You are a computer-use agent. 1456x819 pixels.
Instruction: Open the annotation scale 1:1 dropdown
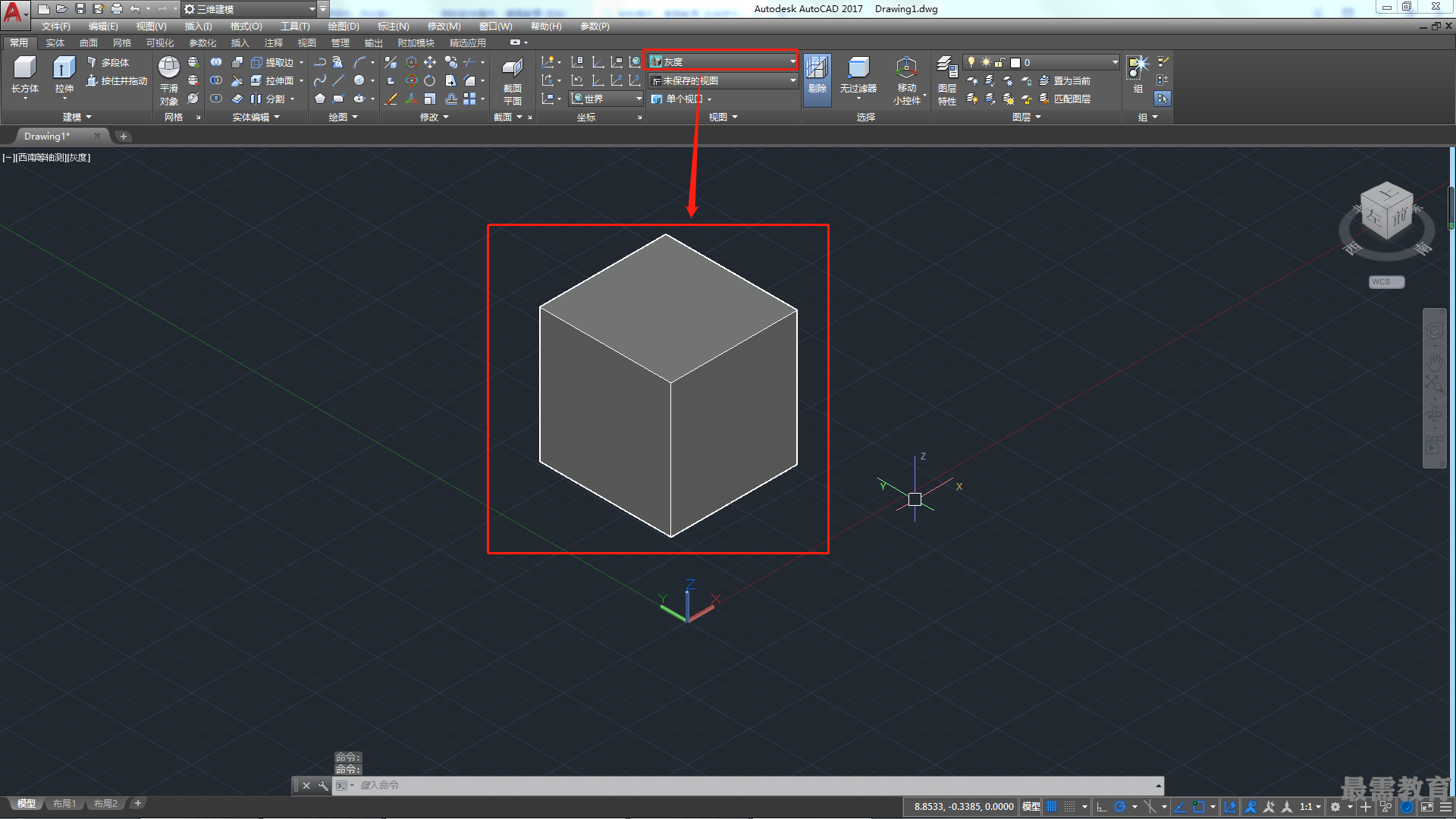pyautogui.click(x=1310, y=807)
